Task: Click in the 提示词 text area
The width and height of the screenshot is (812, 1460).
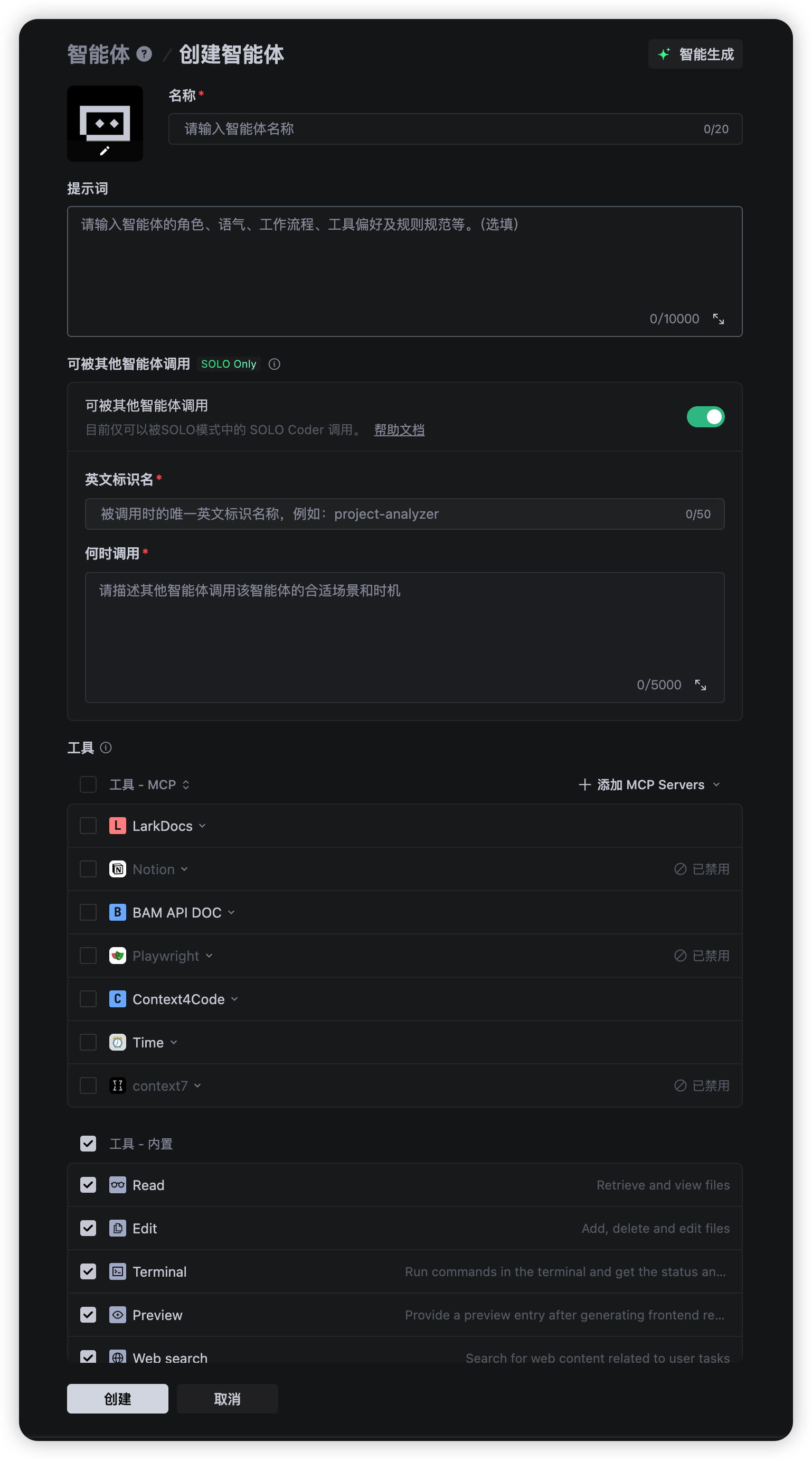Action: click(x=404, y=271)
